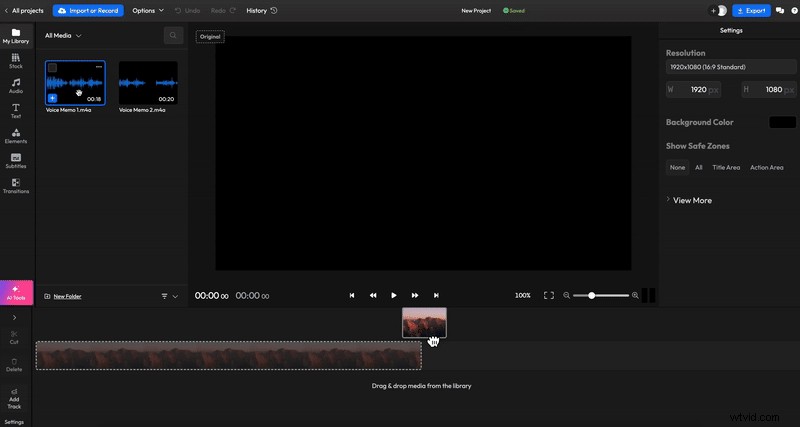Rewind the playback
The width and height of the screenshot is (800, 427).
coord(373,295)
